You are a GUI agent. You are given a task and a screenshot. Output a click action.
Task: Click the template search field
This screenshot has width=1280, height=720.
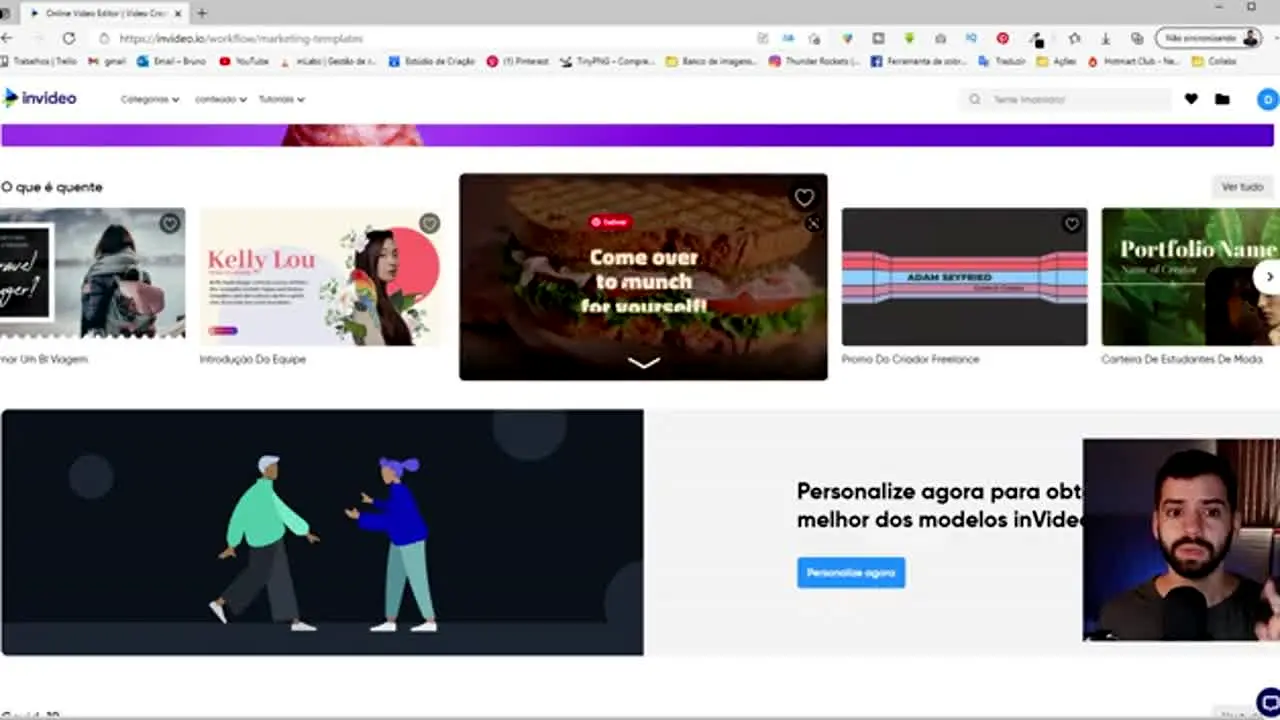pyautogui.click(x=1066, y=99)
